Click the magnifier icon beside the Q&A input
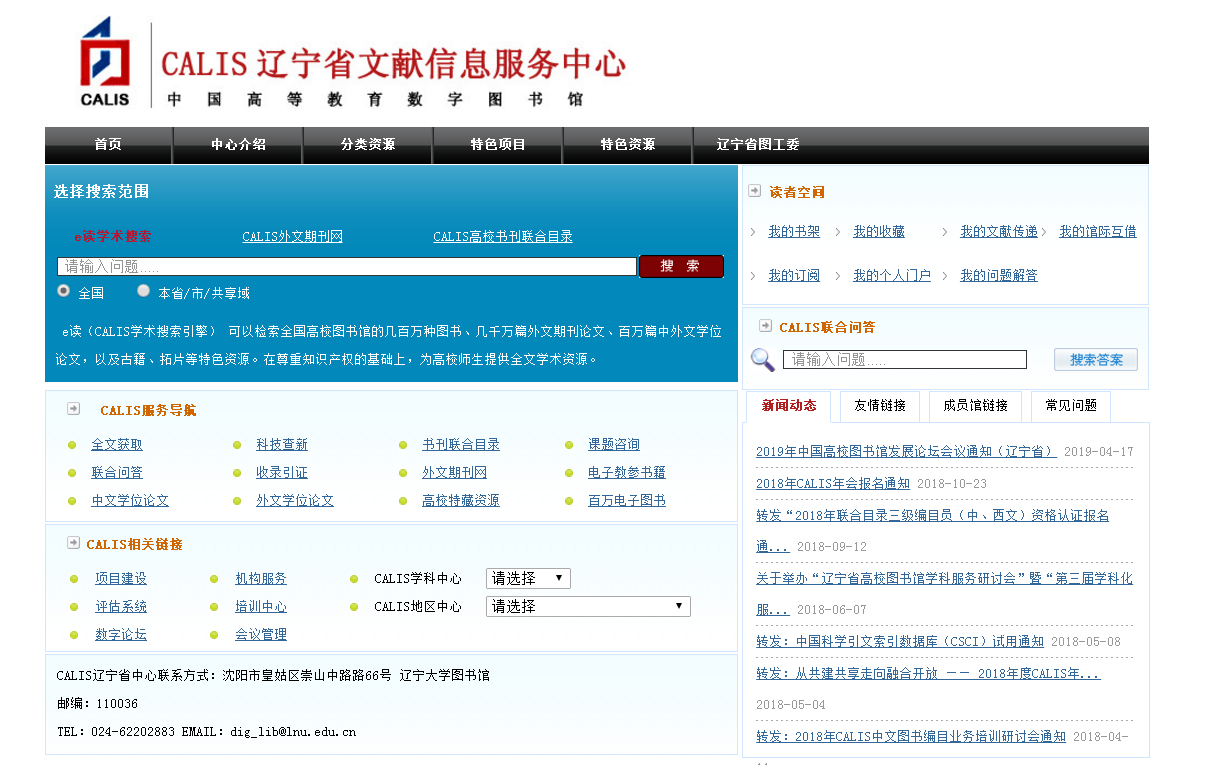The width and height of the screenshot is (1232, 765). (x=763, y=360)
